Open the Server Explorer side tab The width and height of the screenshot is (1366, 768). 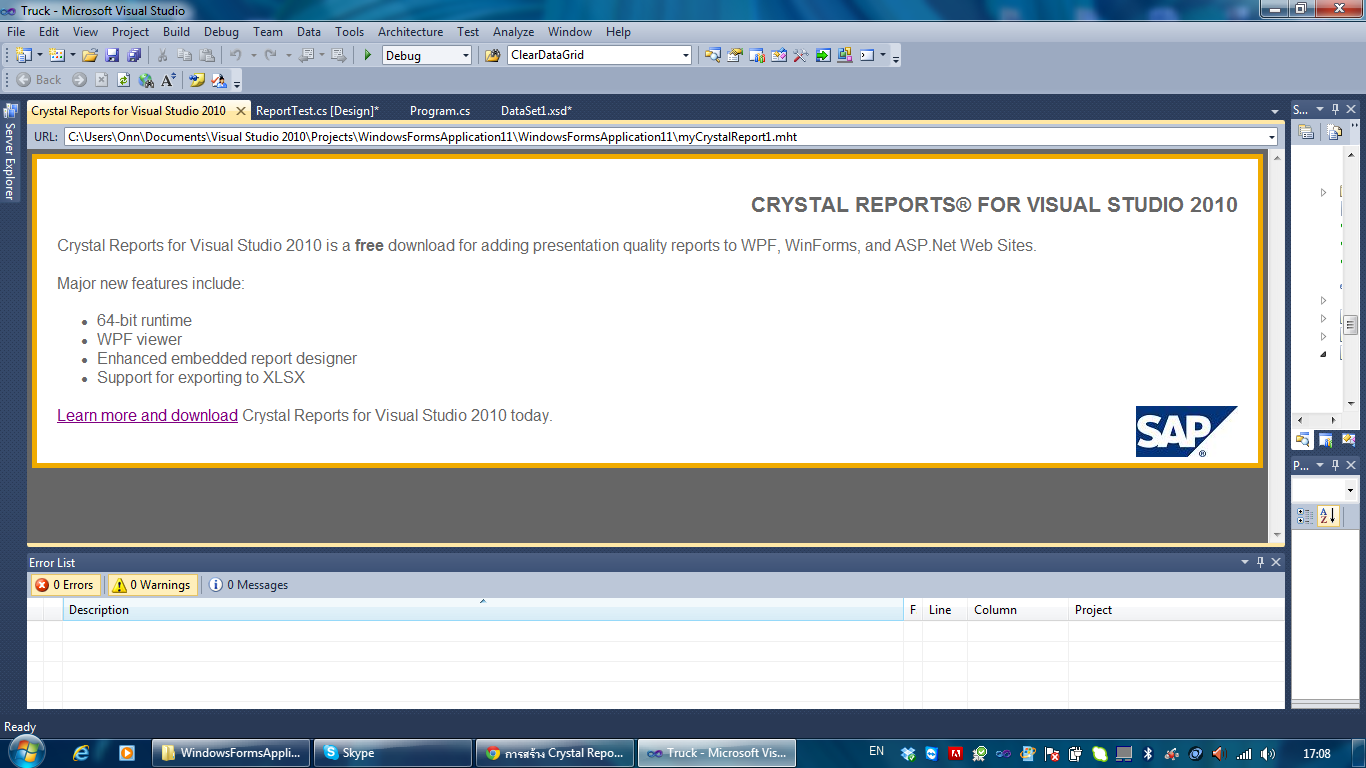tap(10, 152)
